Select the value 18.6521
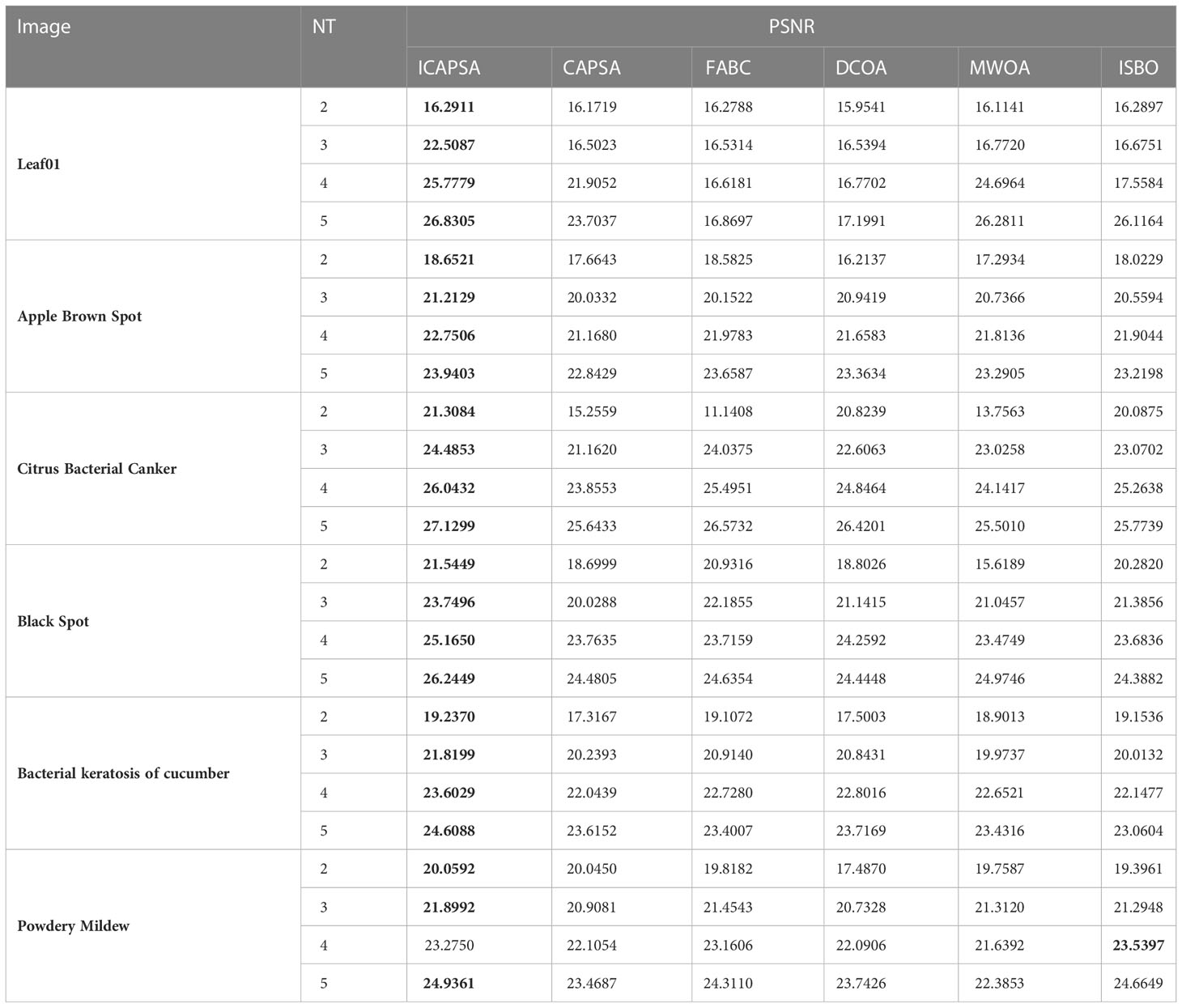1182x1008 pixels. coord(449,260)
